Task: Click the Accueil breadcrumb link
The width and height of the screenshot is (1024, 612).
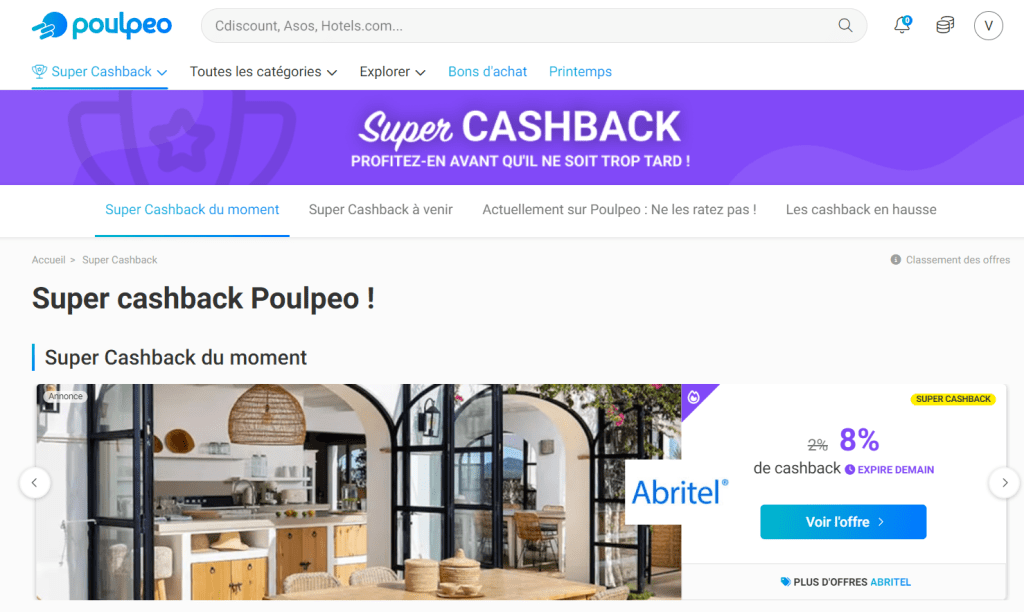Action: click(x=48, y=260)
